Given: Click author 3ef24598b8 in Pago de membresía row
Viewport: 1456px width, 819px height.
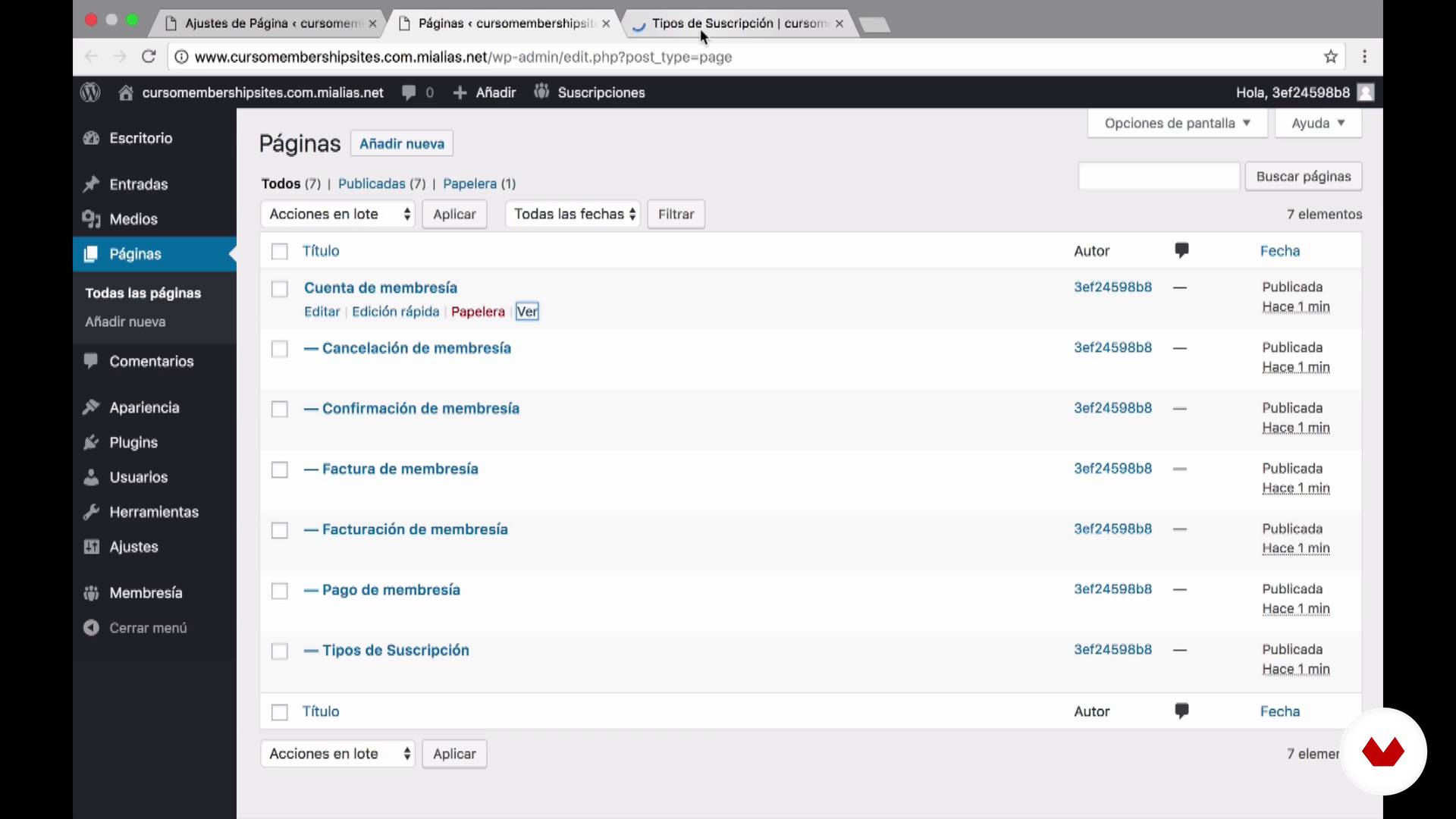Looking at the screenshot, I should pyautogui.click(x=1112, y=589).
